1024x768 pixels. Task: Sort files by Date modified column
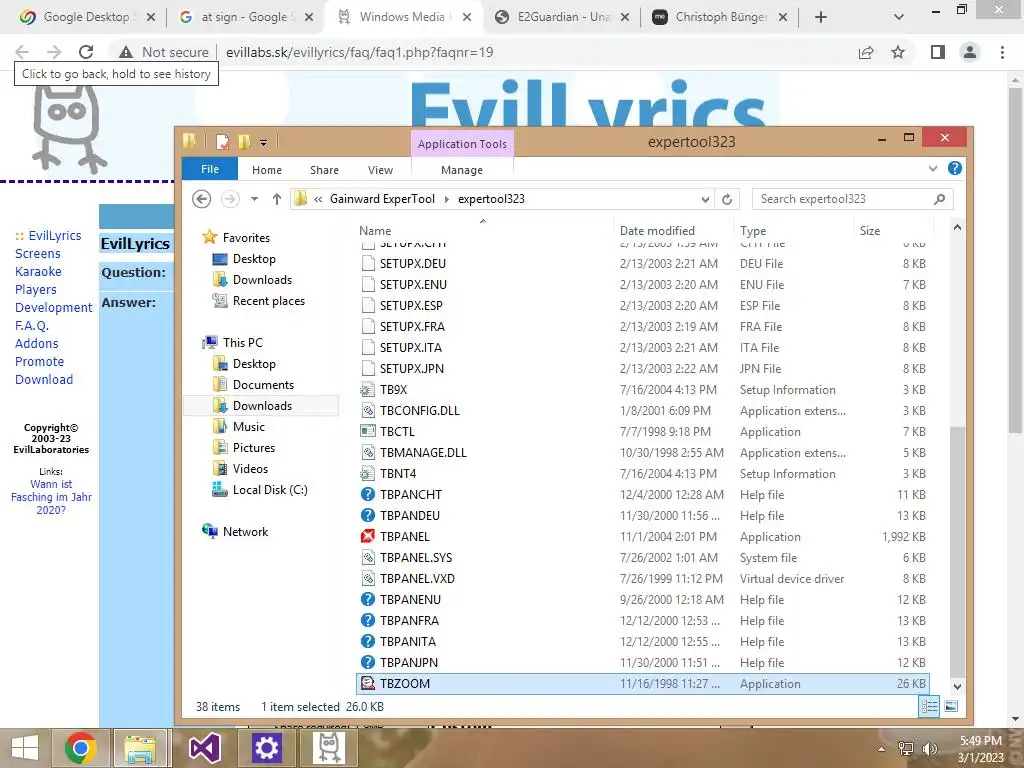pos(657,231)
